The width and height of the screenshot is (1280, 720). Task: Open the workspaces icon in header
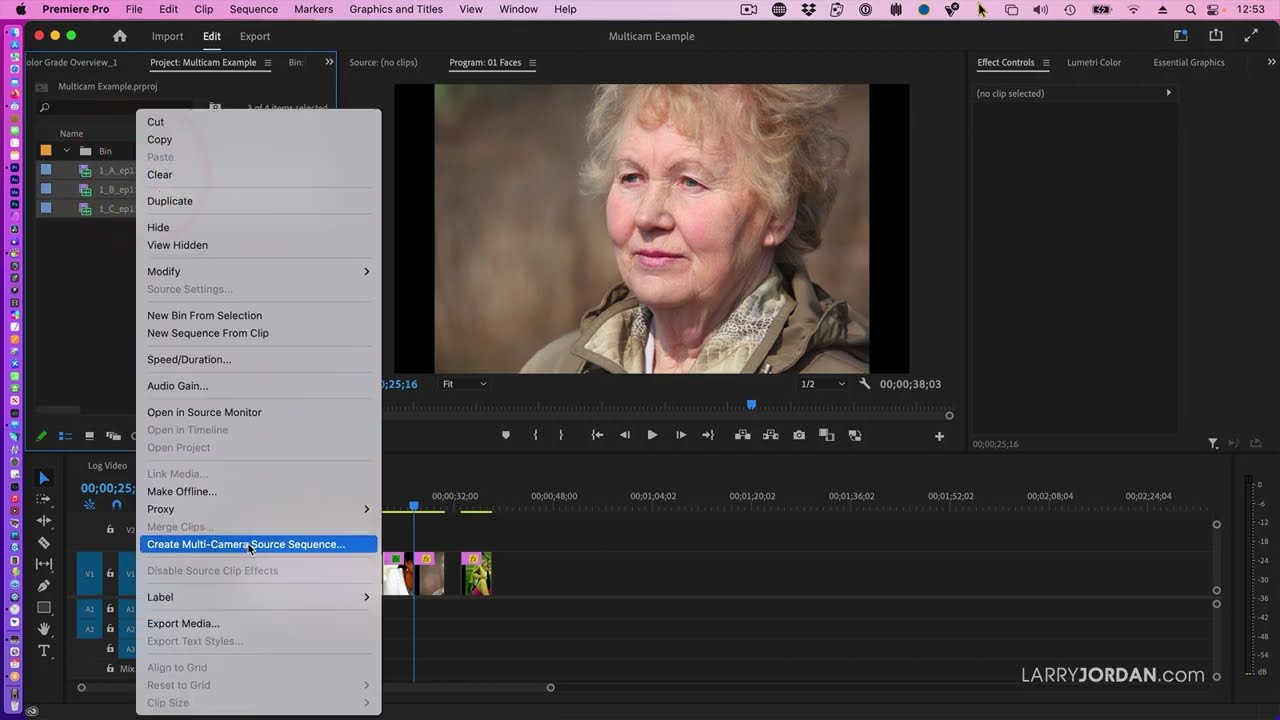click(x=1180, y=36)
